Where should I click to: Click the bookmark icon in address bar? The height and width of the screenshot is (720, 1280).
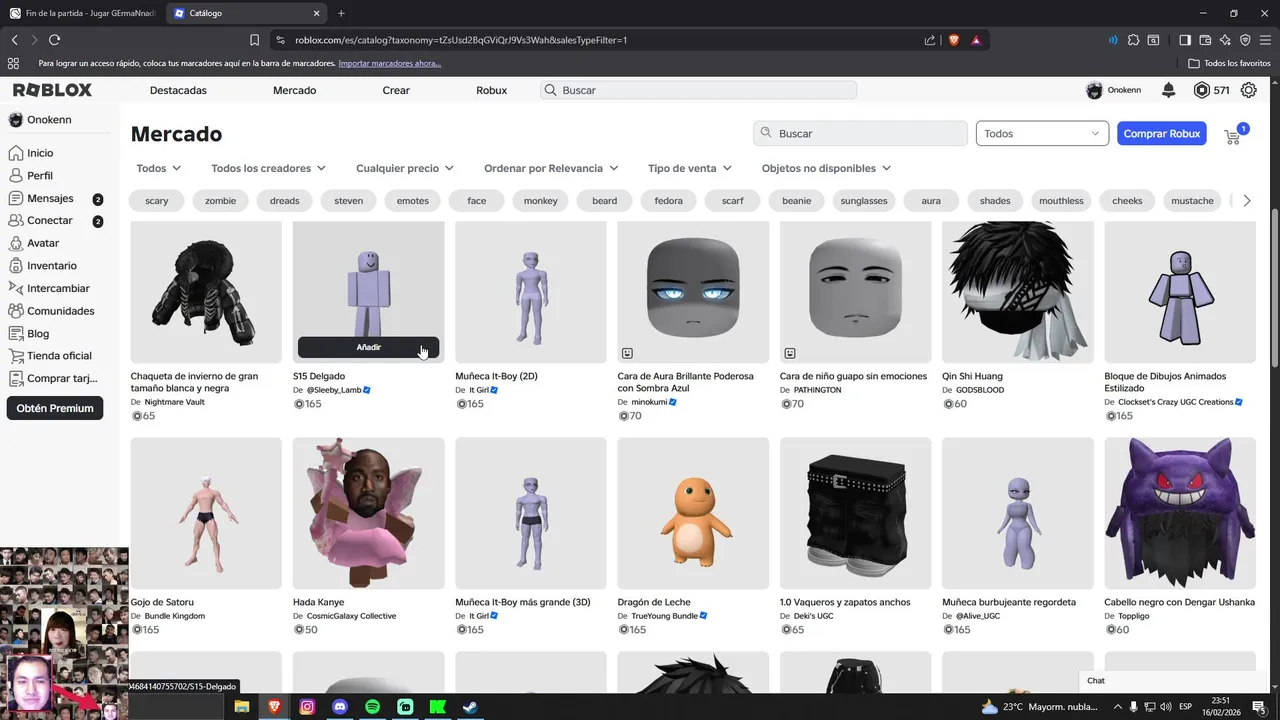254,40
